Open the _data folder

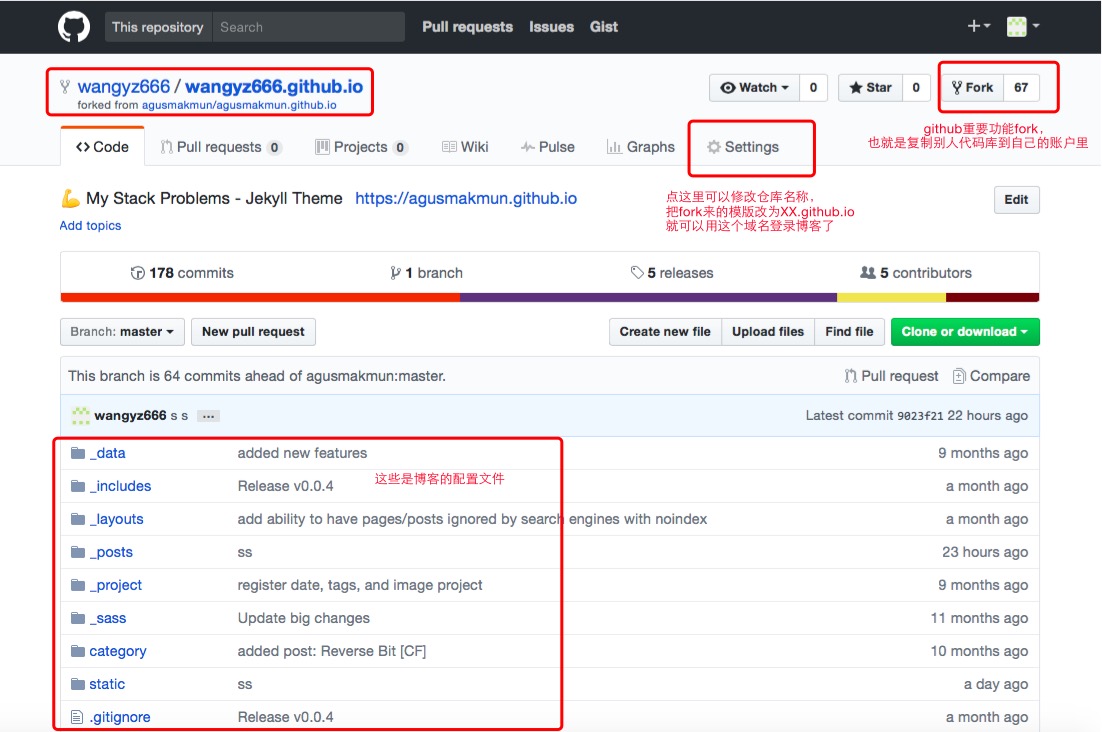(x=108, y=453)
